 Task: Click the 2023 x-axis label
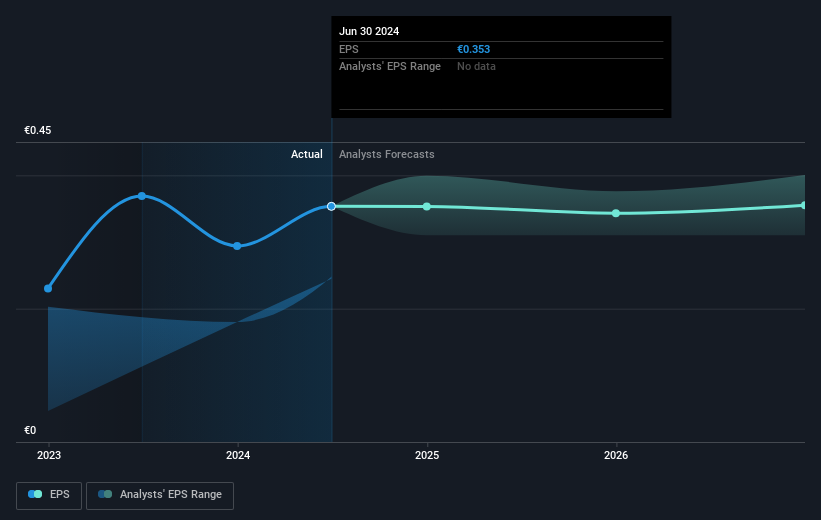[x=49, y=455]
